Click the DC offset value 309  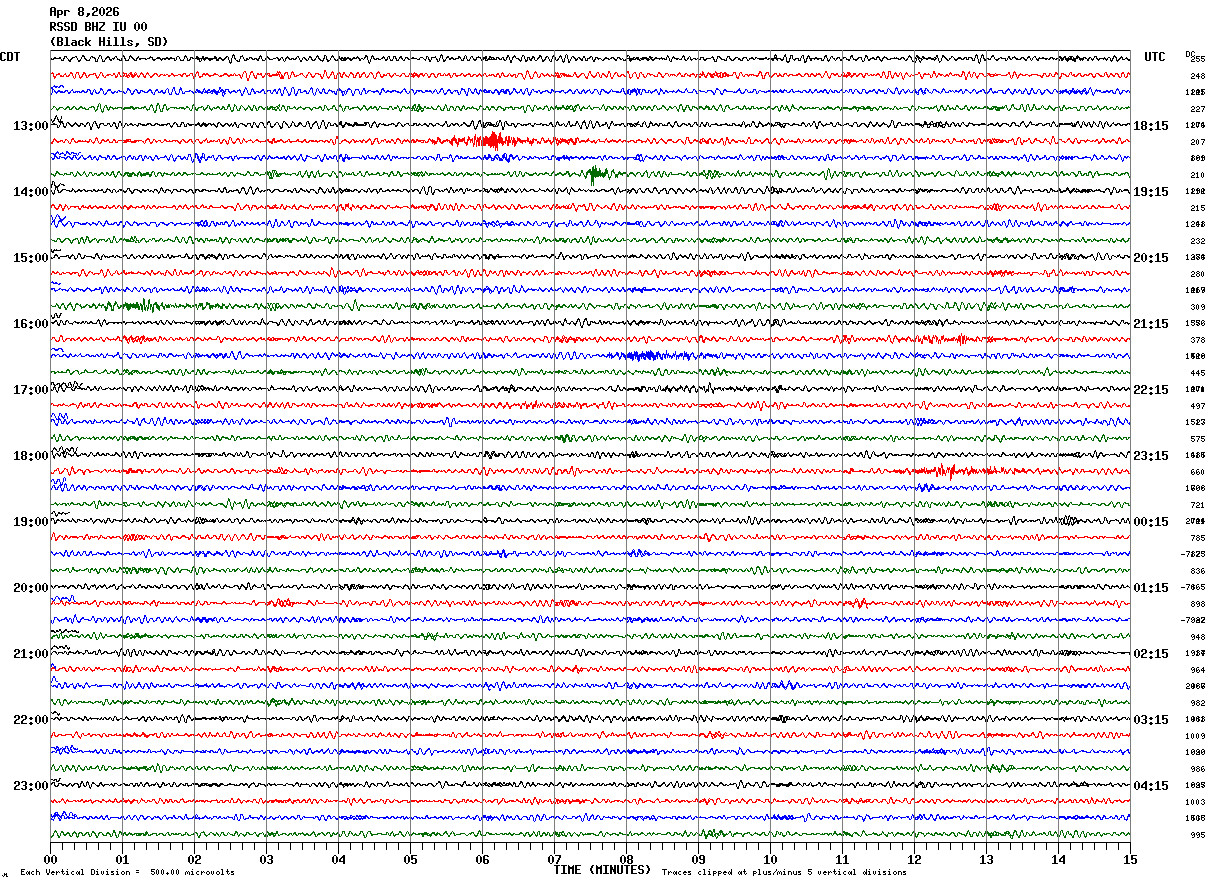pyautogui.click(x=1197, y=307)
